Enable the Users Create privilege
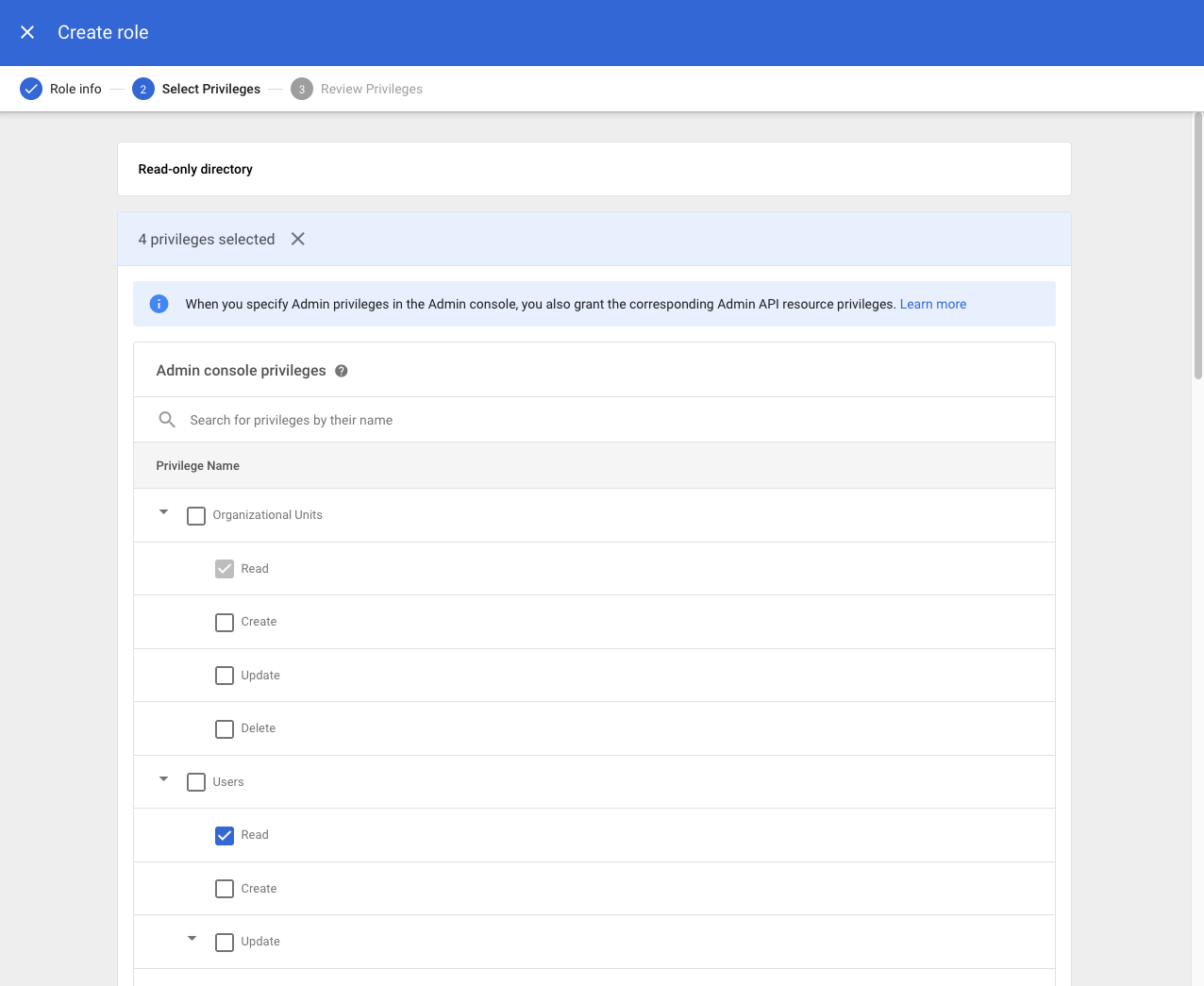Screen dimensions: 1204x986 (x=225, y=889)
